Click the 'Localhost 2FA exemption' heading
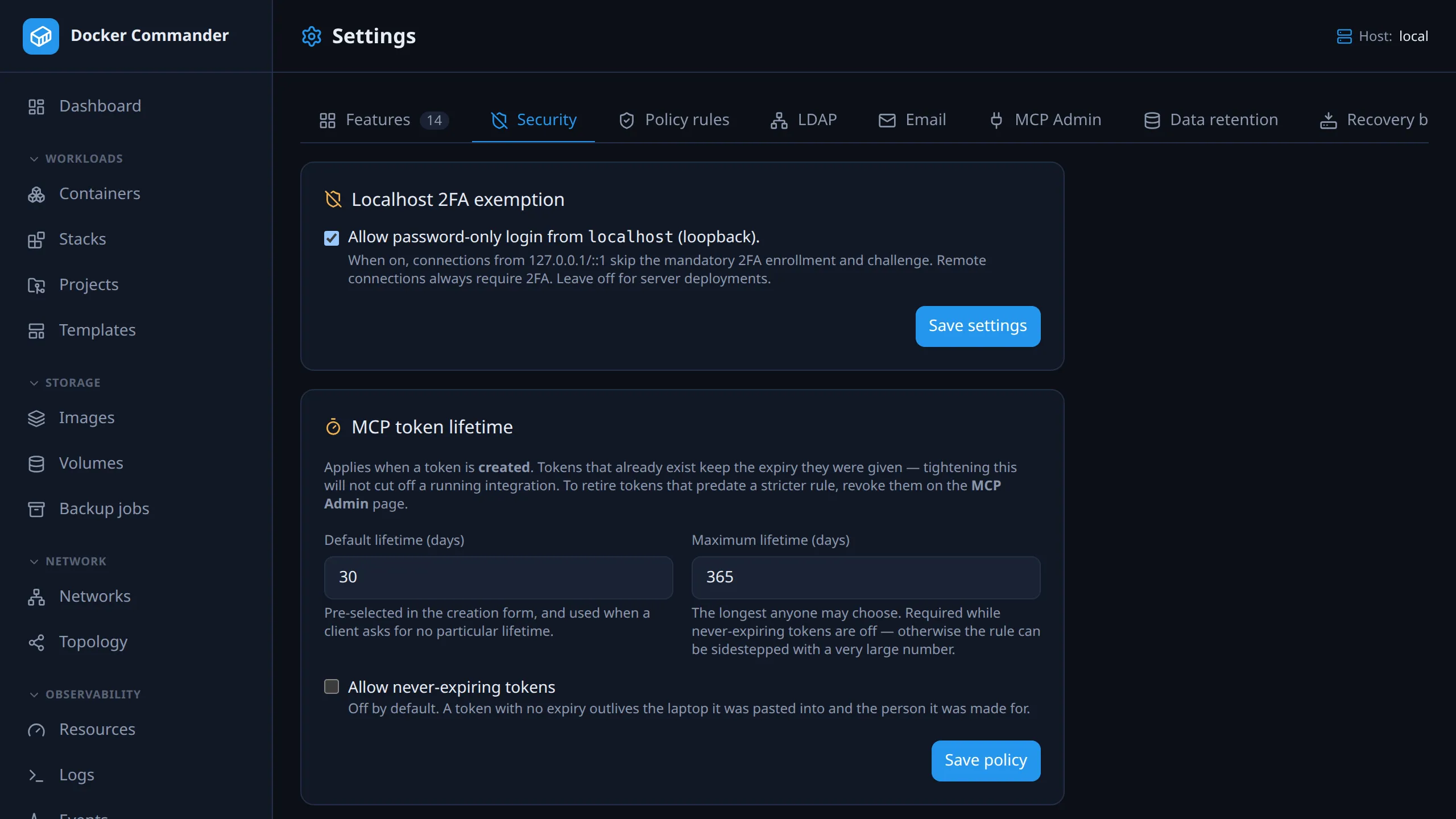1456x819 pixels. coord(458,200)
